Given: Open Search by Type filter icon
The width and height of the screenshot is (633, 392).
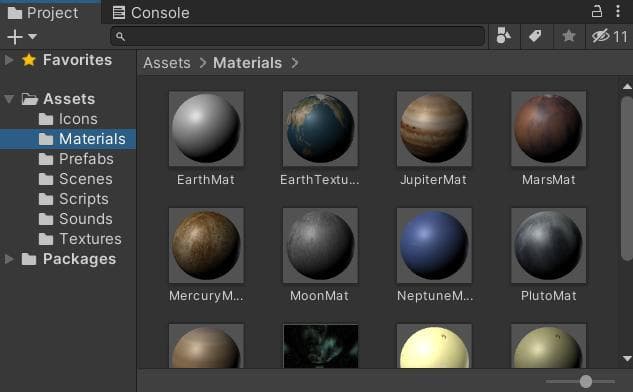Looking at the screenshot, I should pyautogui.click(x=503, y=36).
